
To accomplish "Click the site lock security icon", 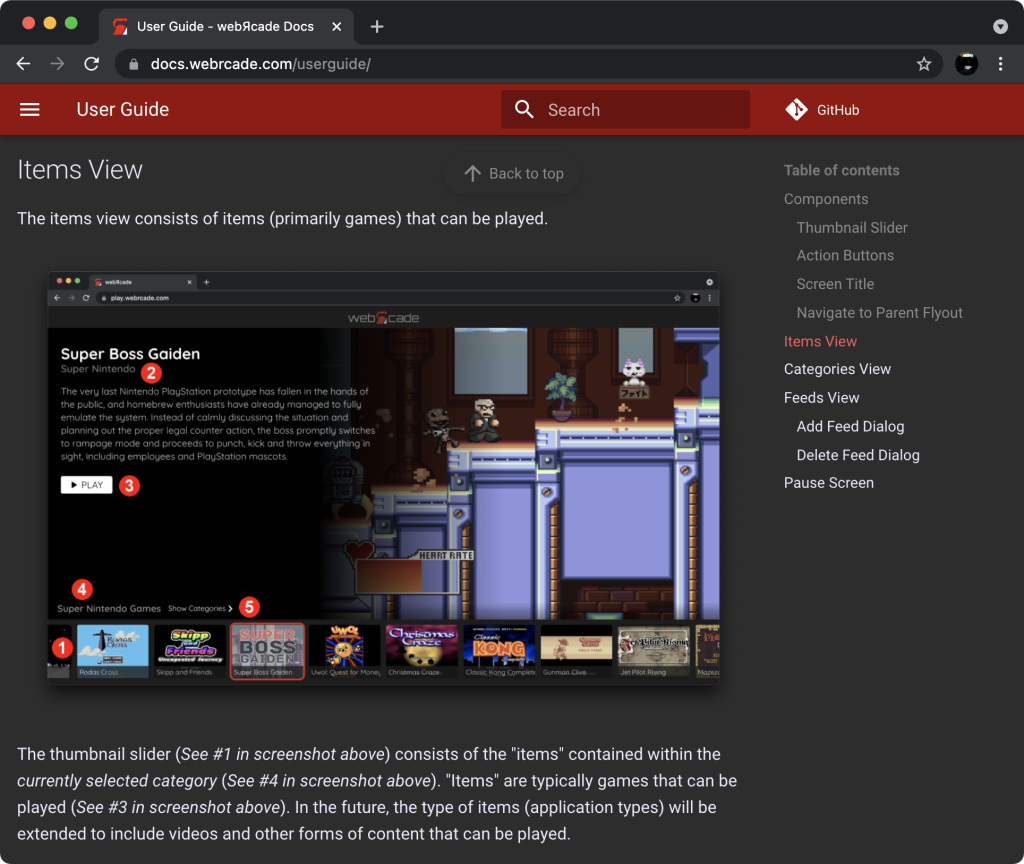I will pos(134,64).
